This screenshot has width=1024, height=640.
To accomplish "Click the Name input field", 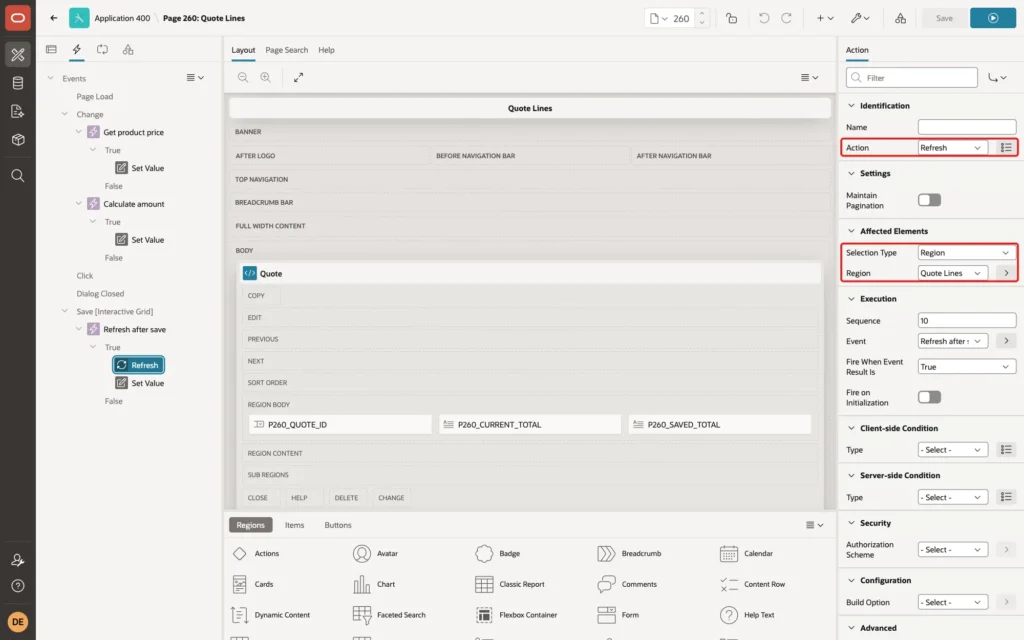I will pos(967,127).
